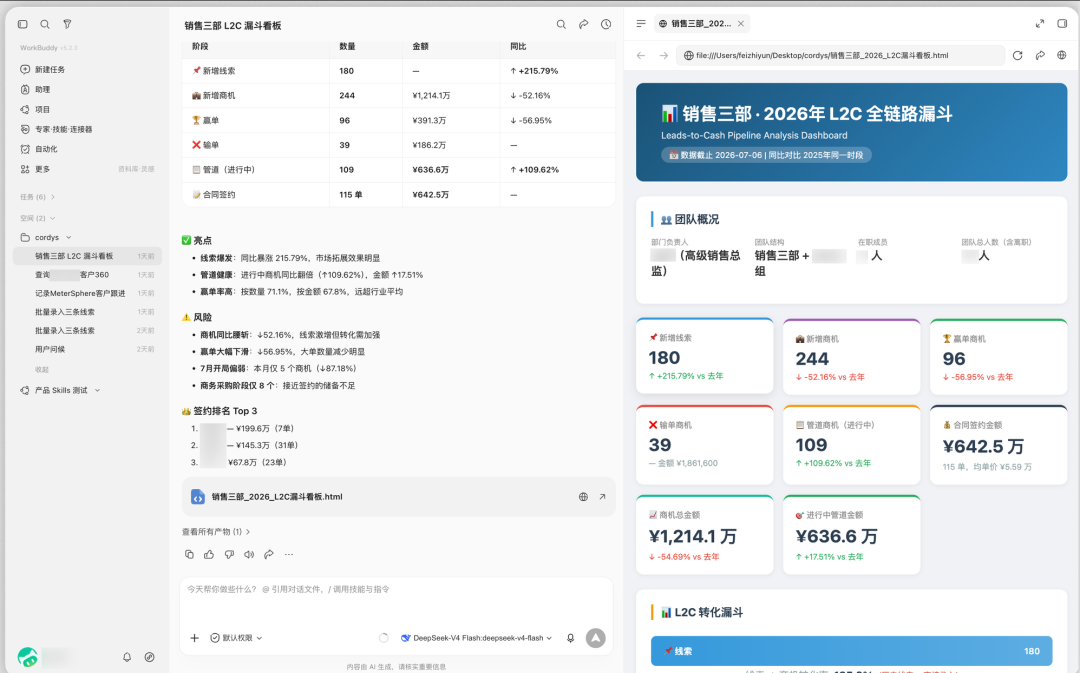This screenshot has width=1080, height=673.
Task: Click the thumbs up icon
Action: [x=209, y=555]
